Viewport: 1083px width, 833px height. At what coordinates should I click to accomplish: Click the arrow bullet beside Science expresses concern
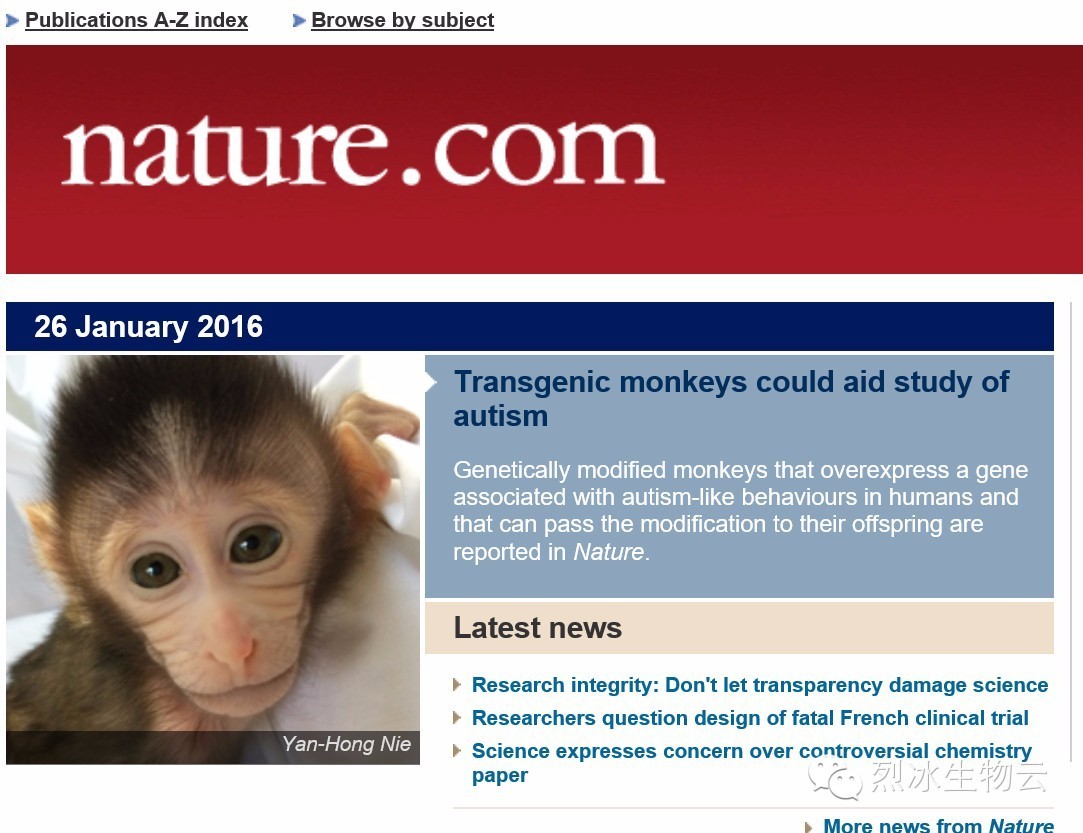click(457, 751)
